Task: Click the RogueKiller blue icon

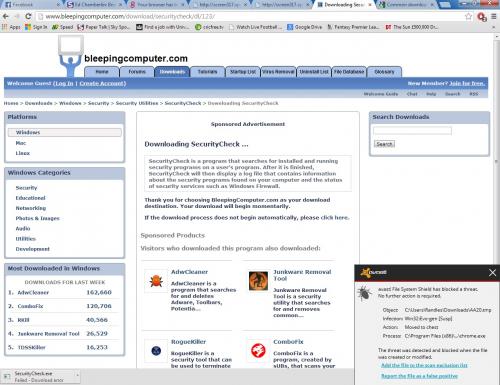Action: (x=156, y=351)
